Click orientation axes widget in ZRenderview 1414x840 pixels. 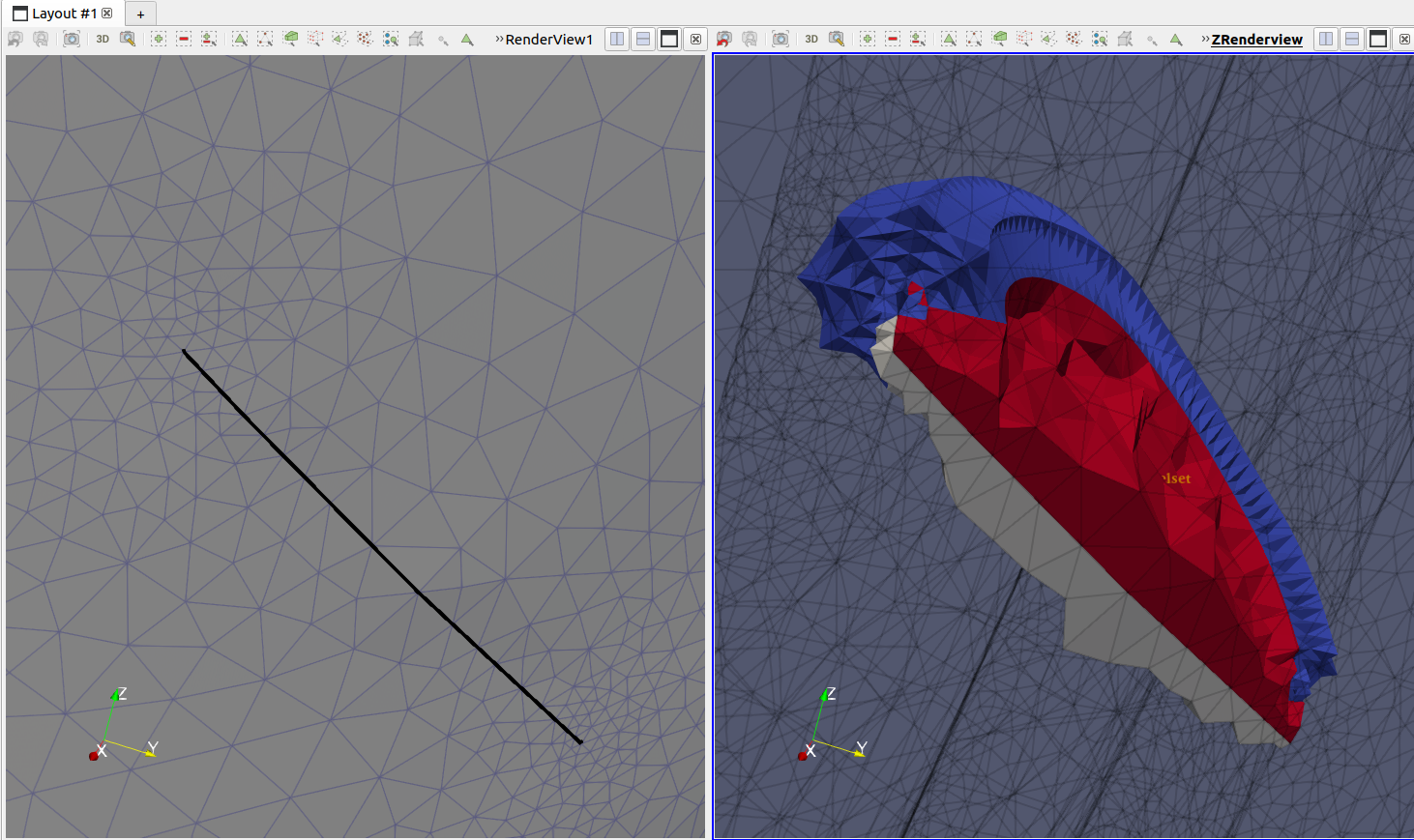pos(832,725)
